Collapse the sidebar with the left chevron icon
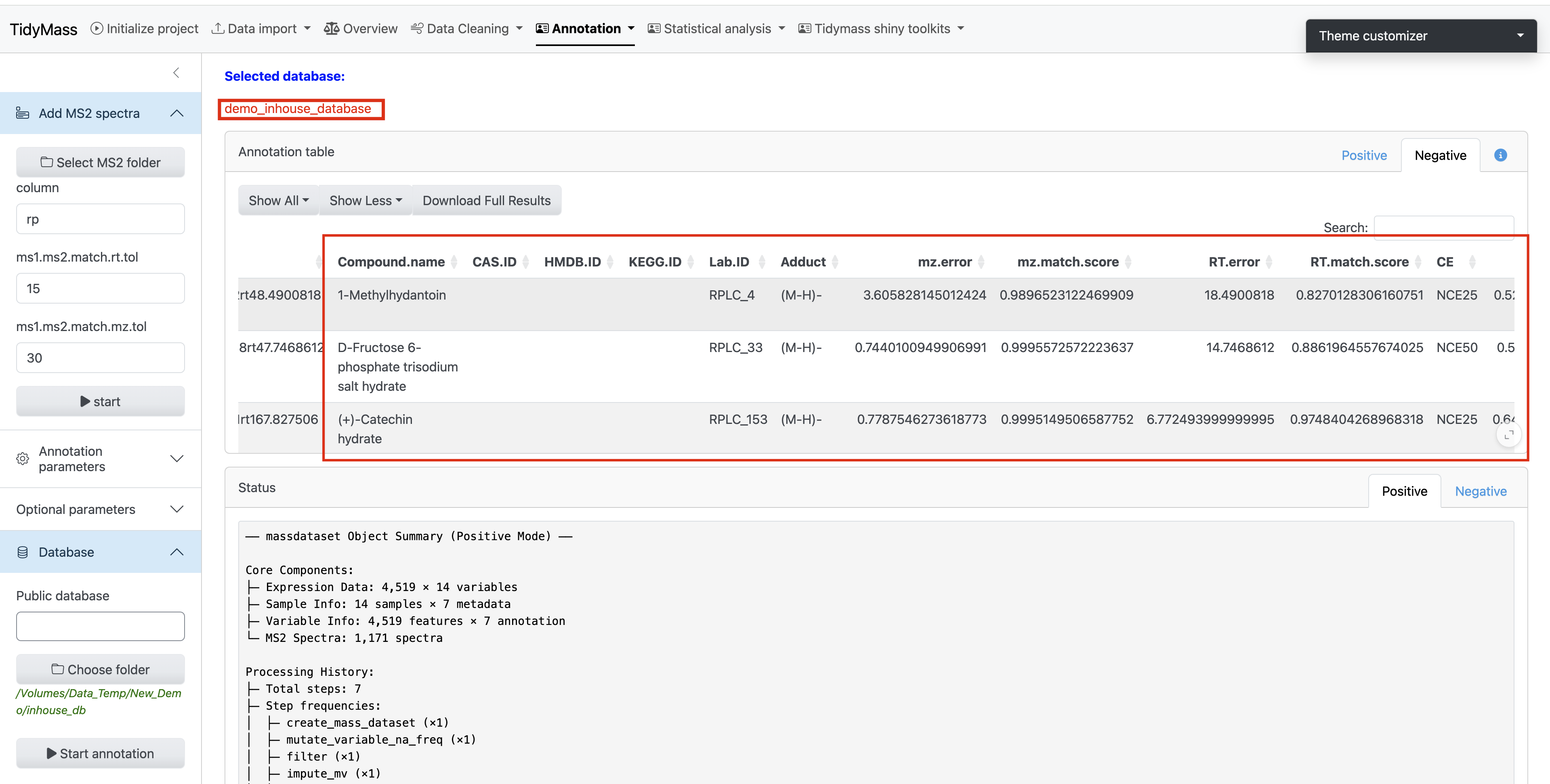 pos(176,73)
